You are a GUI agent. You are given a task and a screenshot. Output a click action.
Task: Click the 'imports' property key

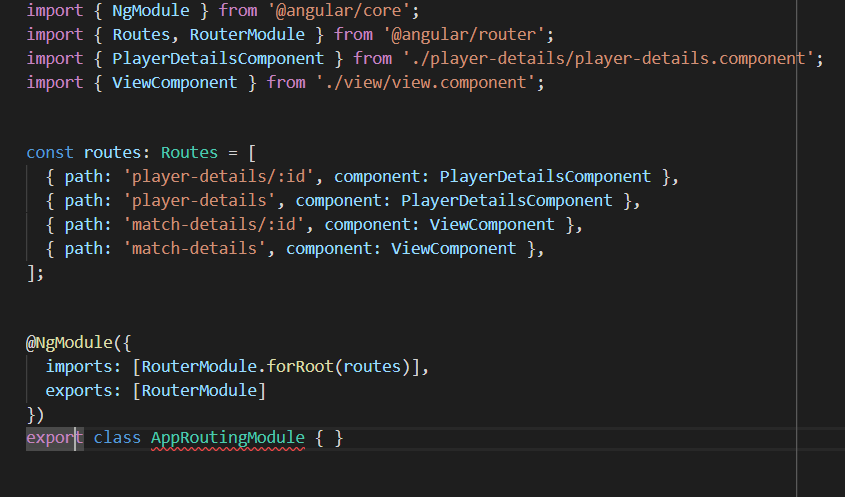click(79, 367)
